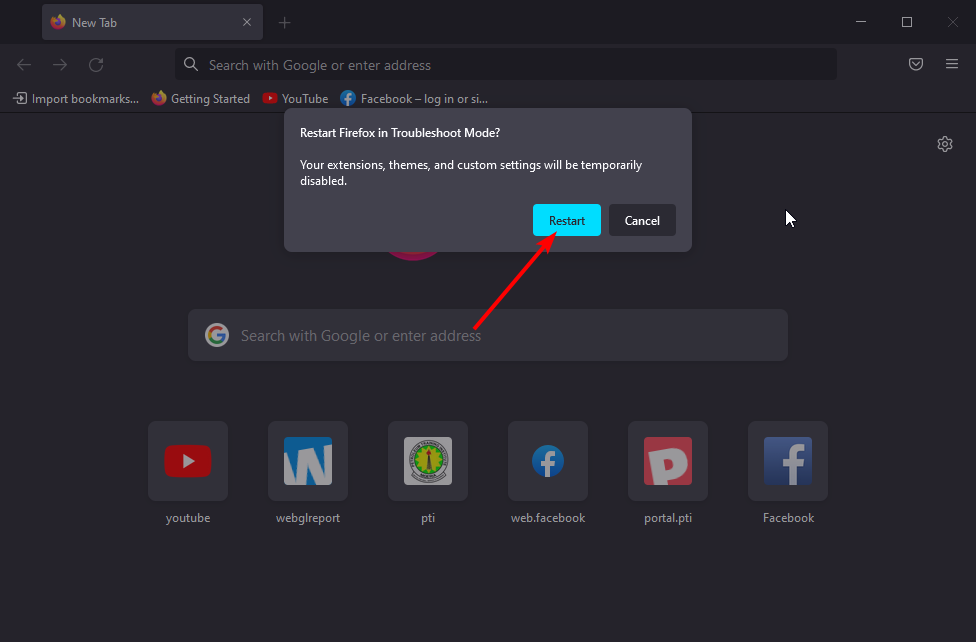Open new tab with plus icon
This screenshot has width=976, height=642.
[284, 23]
